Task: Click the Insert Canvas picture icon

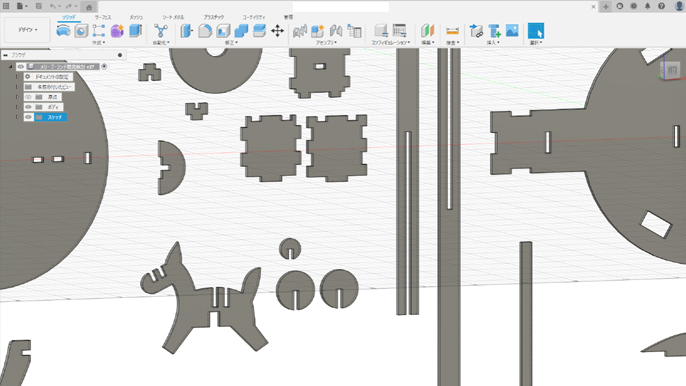Action: pyautogui.click(x=512, y=31)
